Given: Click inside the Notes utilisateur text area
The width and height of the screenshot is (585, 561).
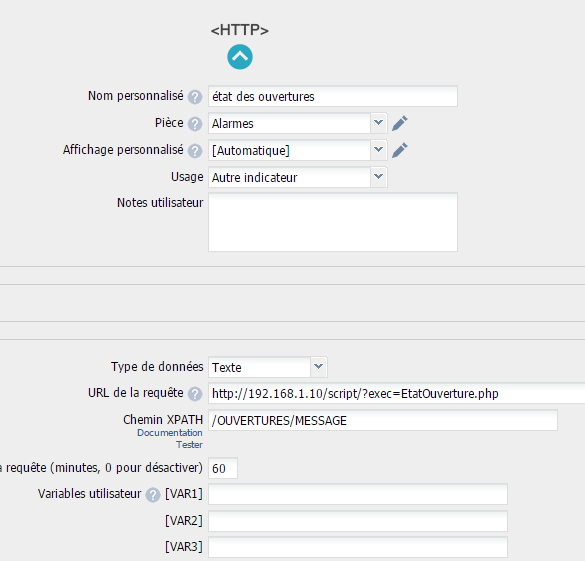Looking at the screenshot, I should click(333, 222).
